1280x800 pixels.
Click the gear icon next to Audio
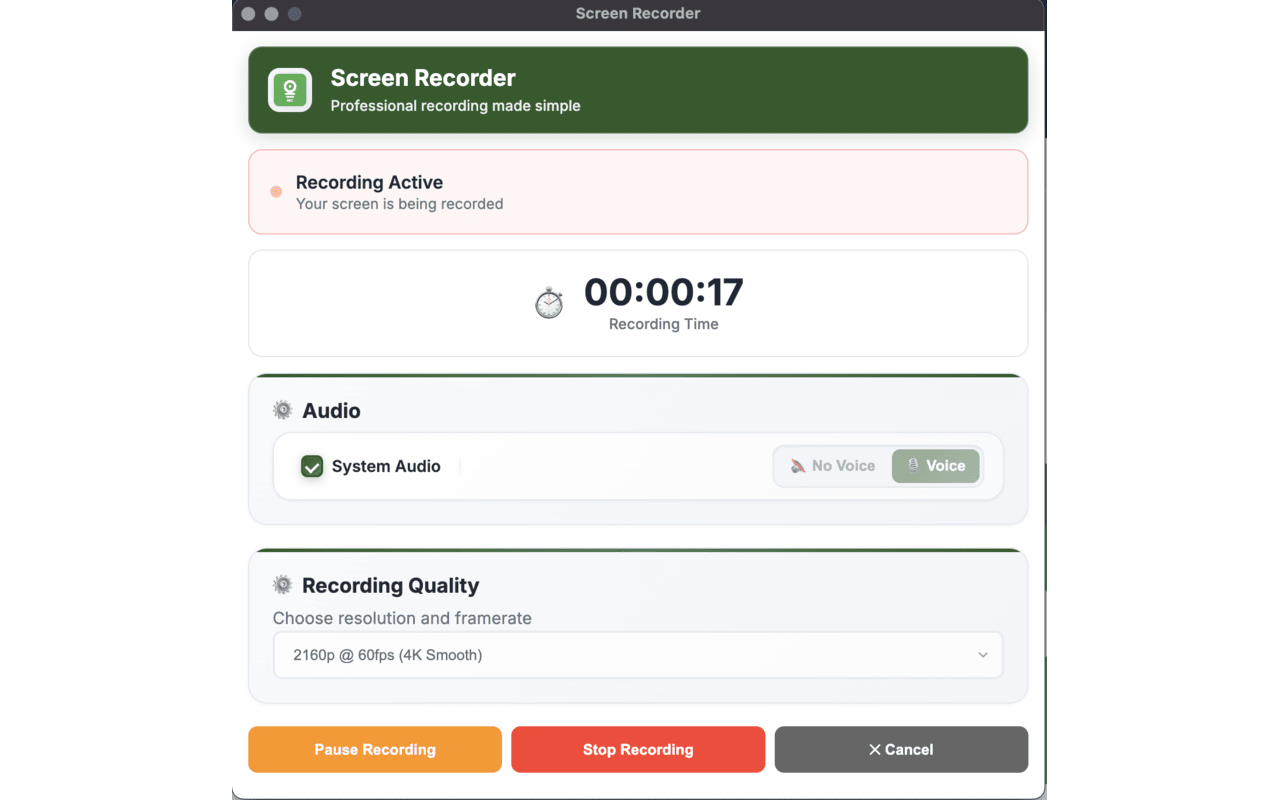tap(282, 409)
